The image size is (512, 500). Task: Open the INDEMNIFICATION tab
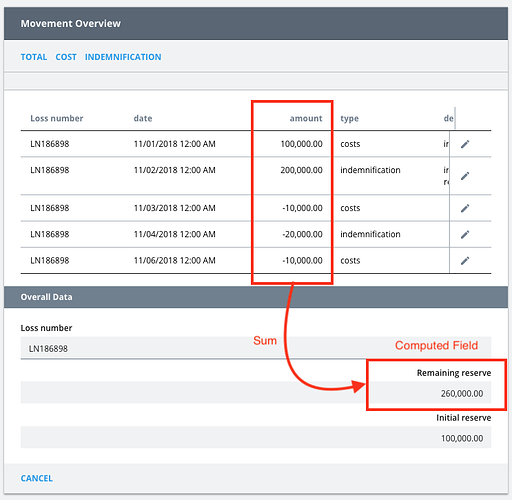pyautogui.click(x=123, y=57)
